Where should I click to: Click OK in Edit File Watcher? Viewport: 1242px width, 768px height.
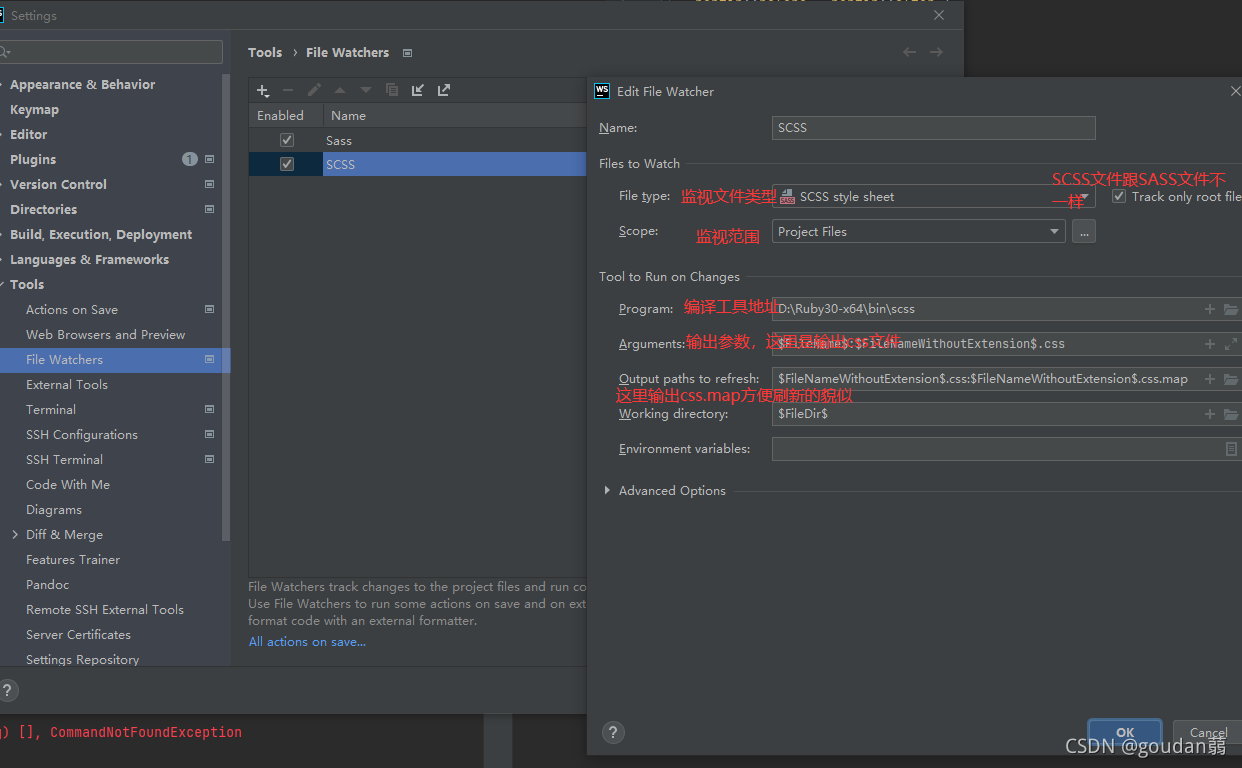[1125, 732]
